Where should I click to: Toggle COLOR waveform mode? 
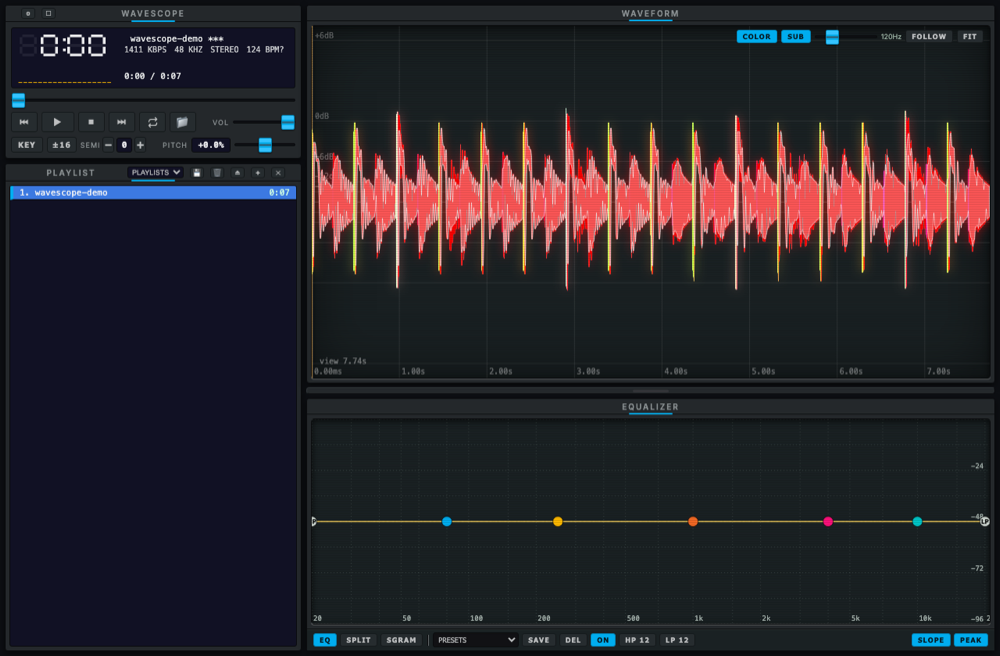[756, 36]
